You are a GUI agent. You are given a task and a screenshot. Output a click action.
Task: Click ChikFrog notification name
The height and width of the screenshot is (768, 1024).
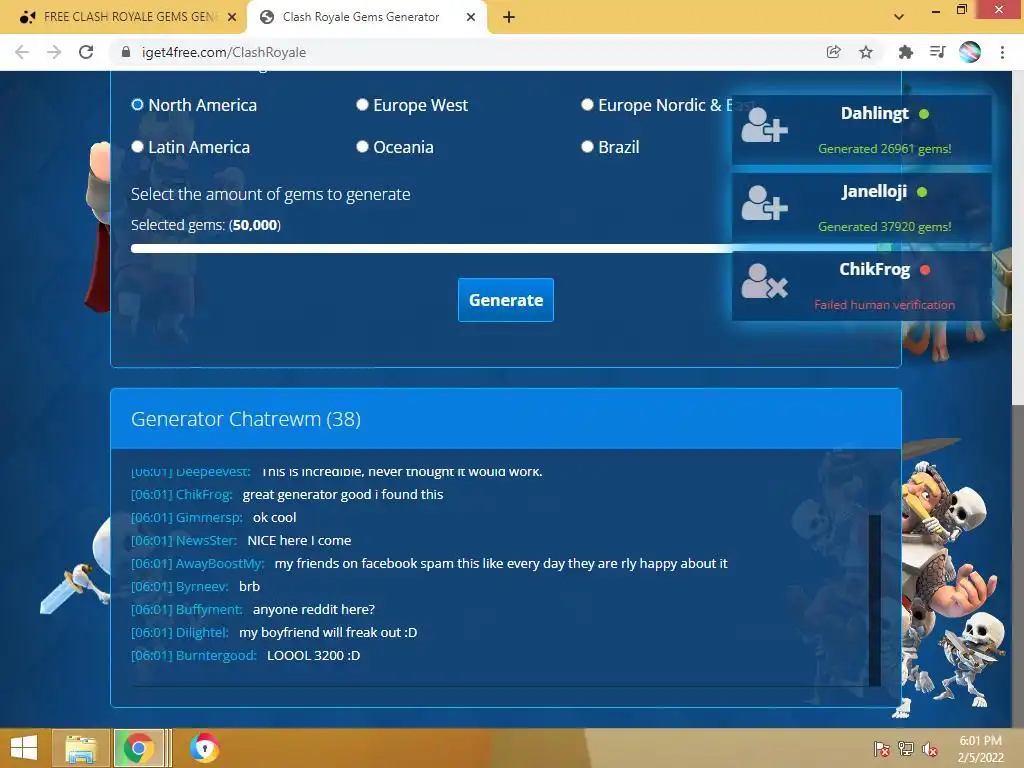(874, 270)
